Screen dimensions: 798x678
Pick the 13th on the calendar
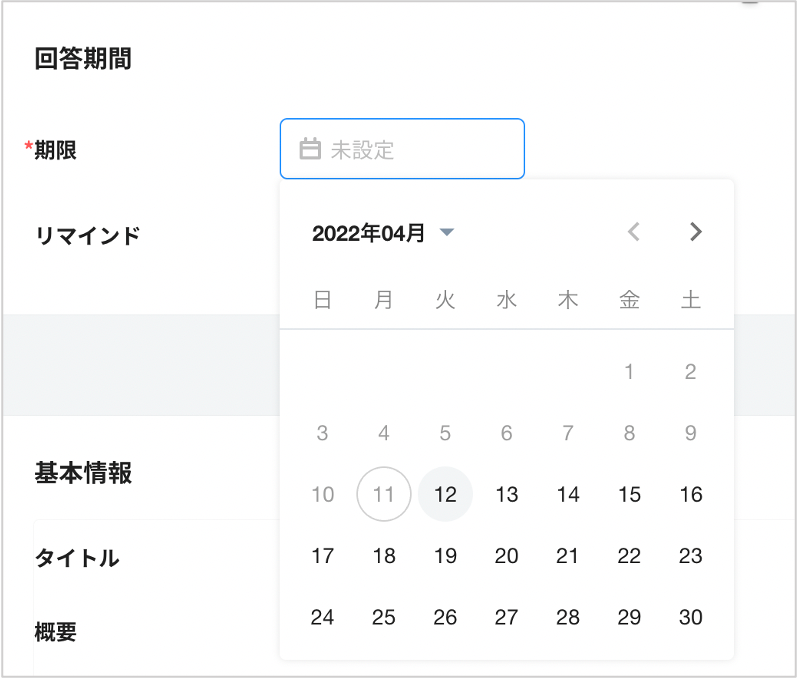(x=507, y=494)
